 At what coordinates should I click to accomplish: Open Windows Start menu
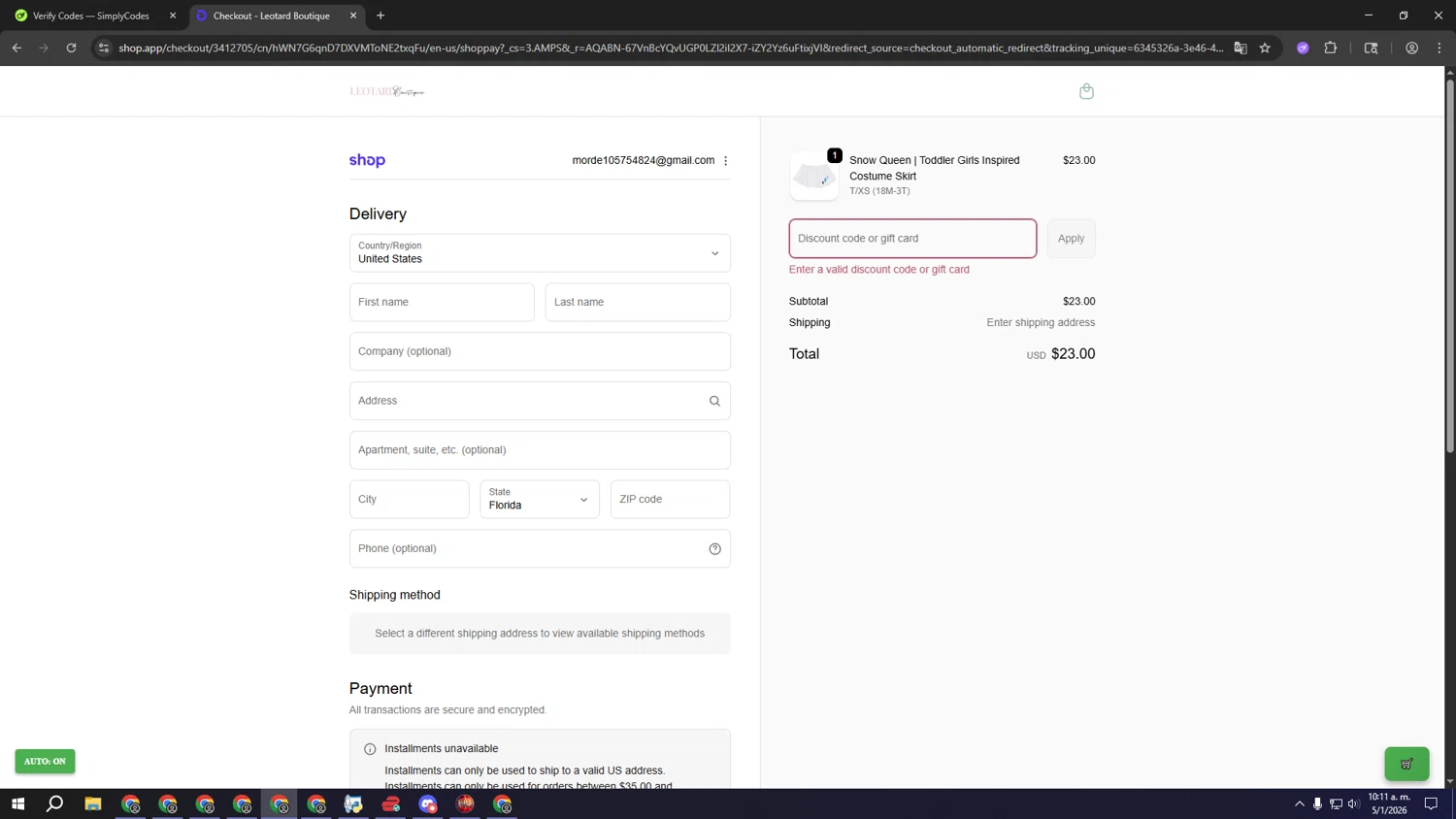(17, 803)
